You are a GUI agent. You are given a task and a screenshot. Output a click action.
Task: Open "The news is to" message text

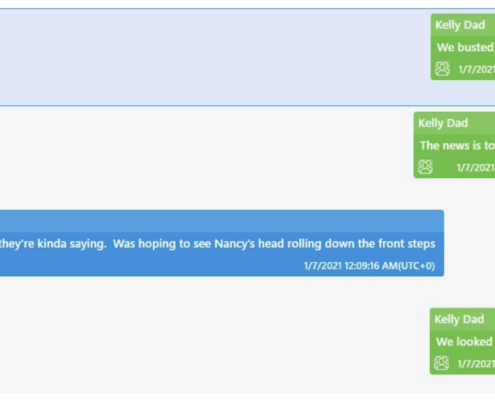[457, 145]
